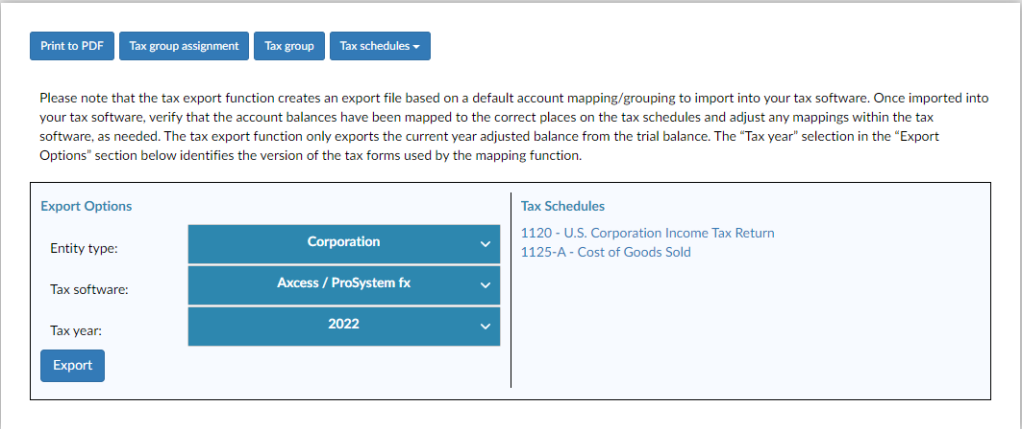
Task: Click the chevron arrow in 2022 dropdown
Action: tap(485, 326)
